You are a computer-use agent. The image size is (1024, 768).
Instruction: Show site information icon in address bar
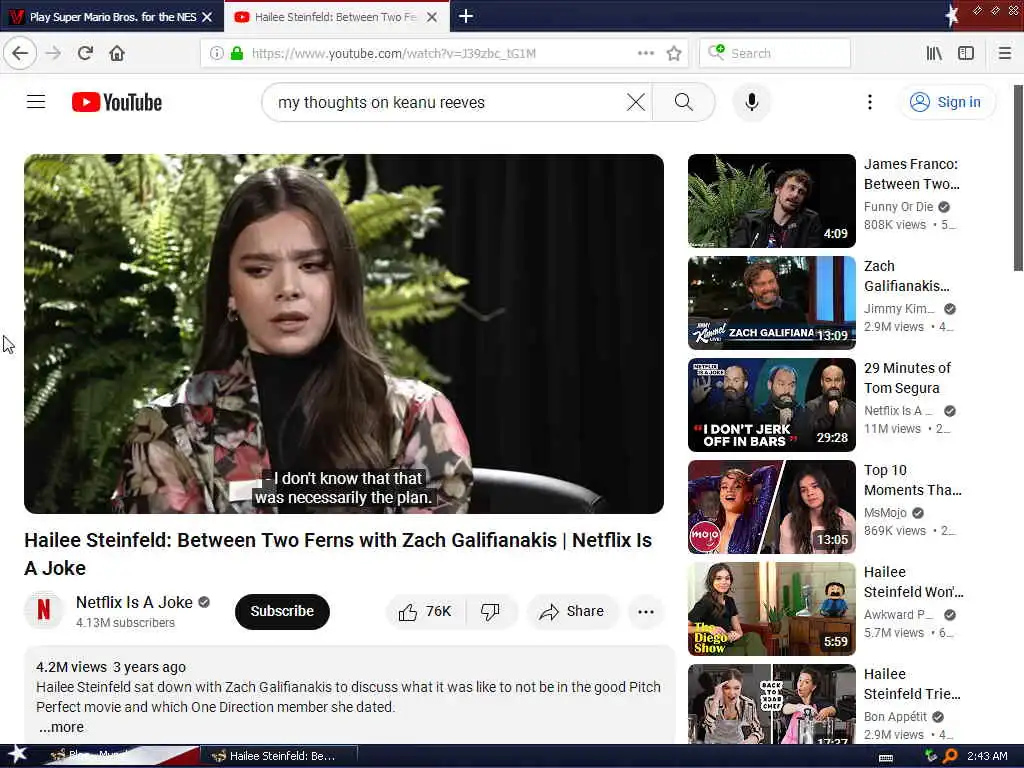point(217,53)
